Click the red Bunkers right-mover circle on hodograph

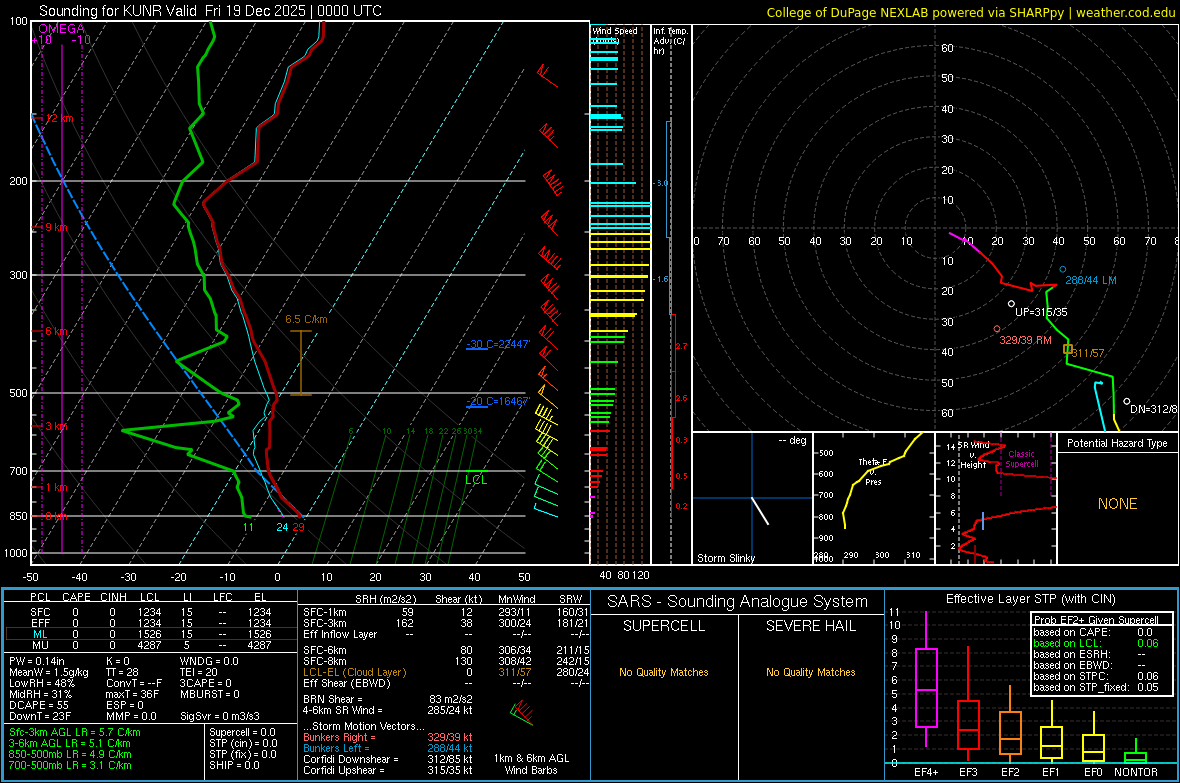(997, 329)
